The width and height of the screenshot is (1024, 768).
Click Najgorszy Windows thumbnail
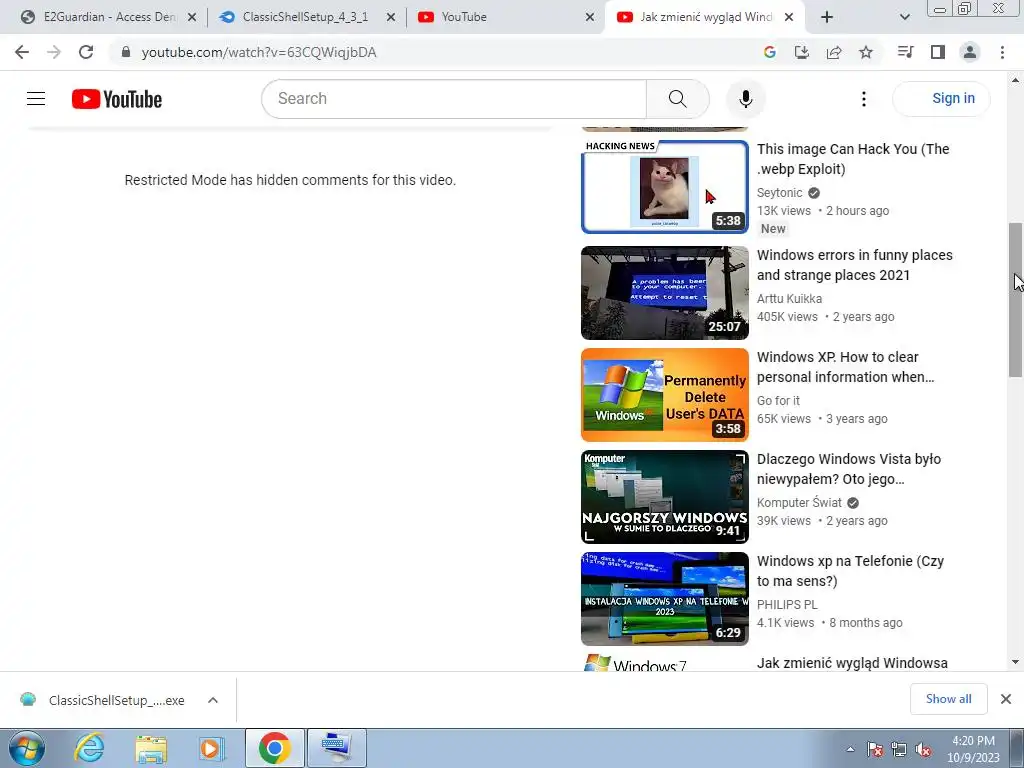pos(665,496)
